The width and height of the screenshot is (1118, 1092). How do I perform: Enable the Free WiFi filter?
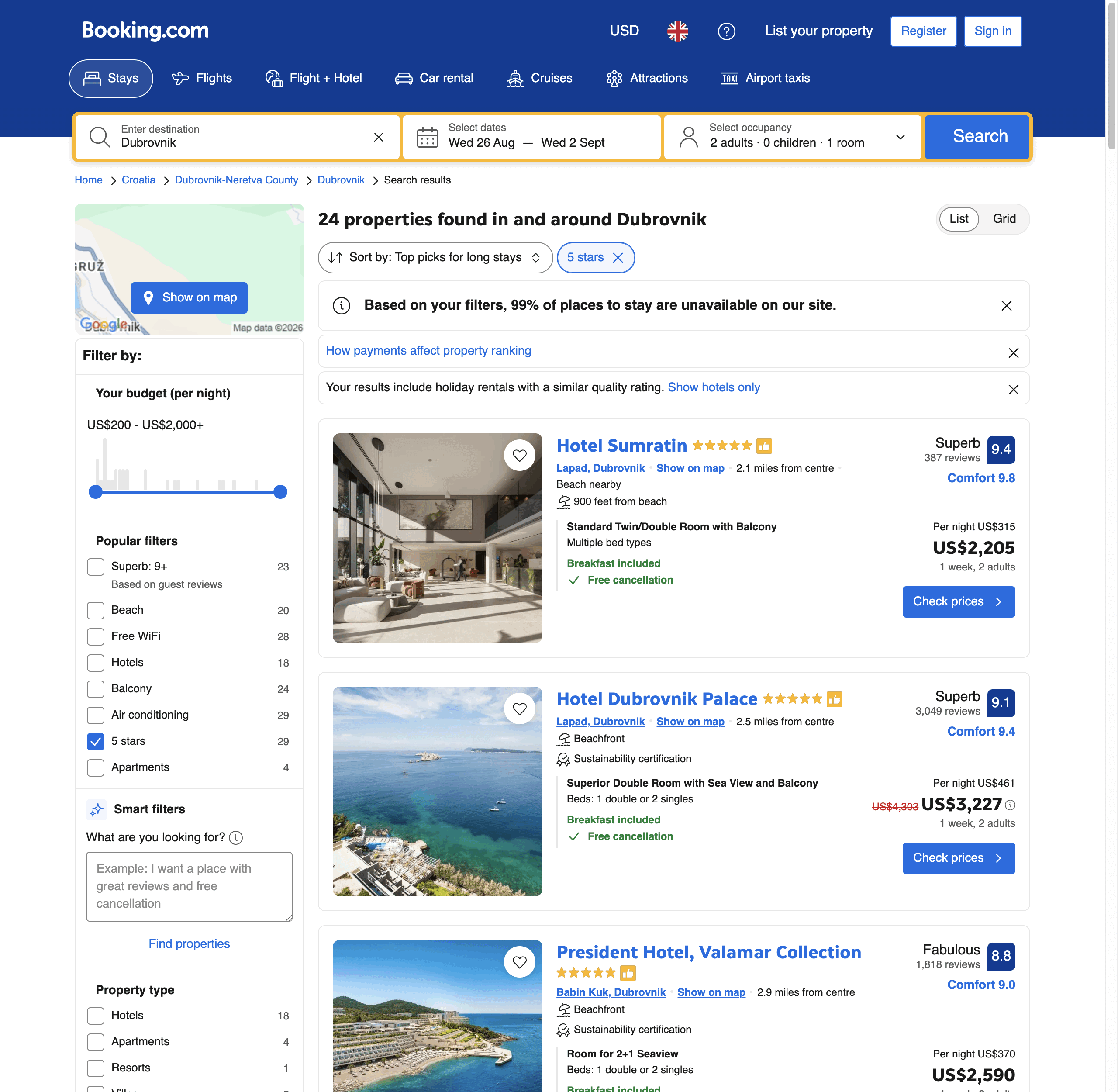(96, 636)
